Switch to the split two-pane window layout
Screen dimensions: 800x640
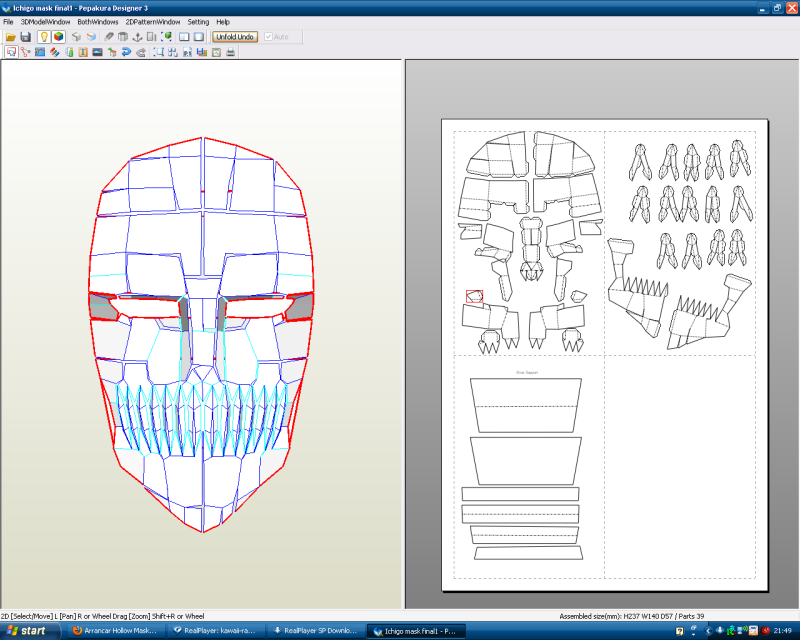coord(184,37)
